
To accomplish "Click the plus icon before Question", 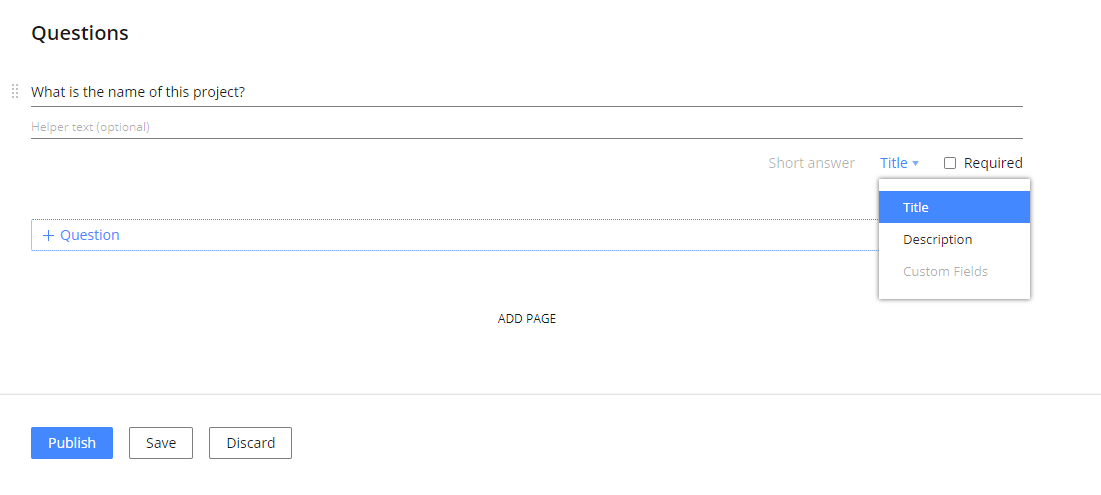I will 48,236.
